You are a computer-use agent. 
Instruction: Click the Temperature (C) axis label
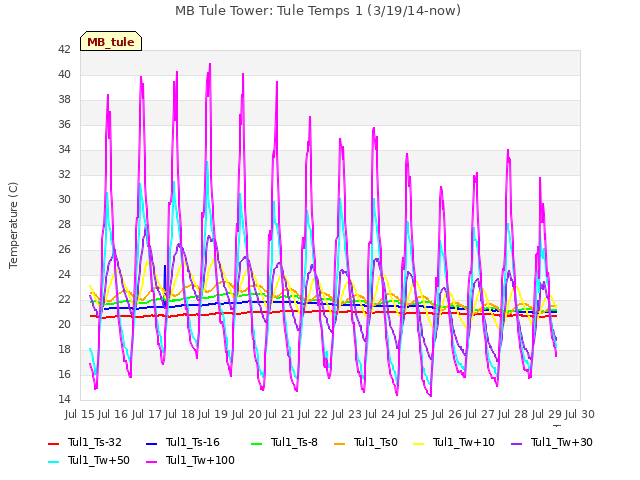13,225
